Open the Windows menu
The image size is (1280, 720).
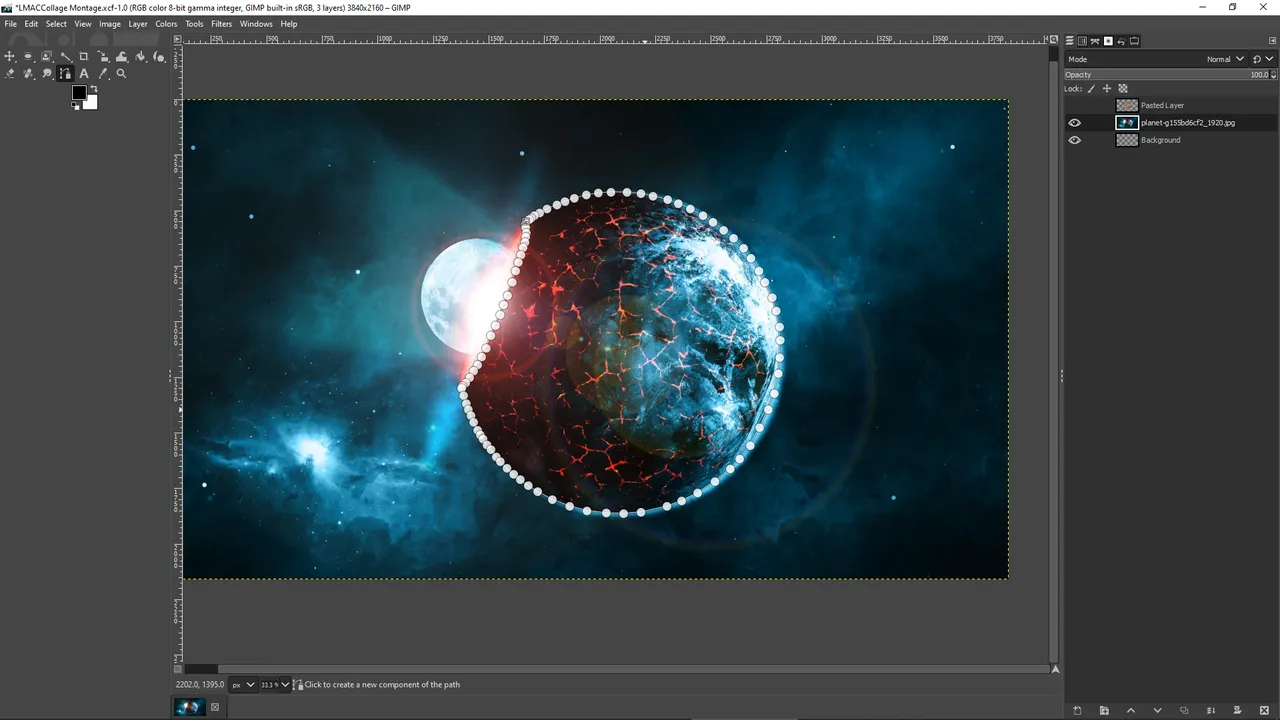(x=256, y=24)
